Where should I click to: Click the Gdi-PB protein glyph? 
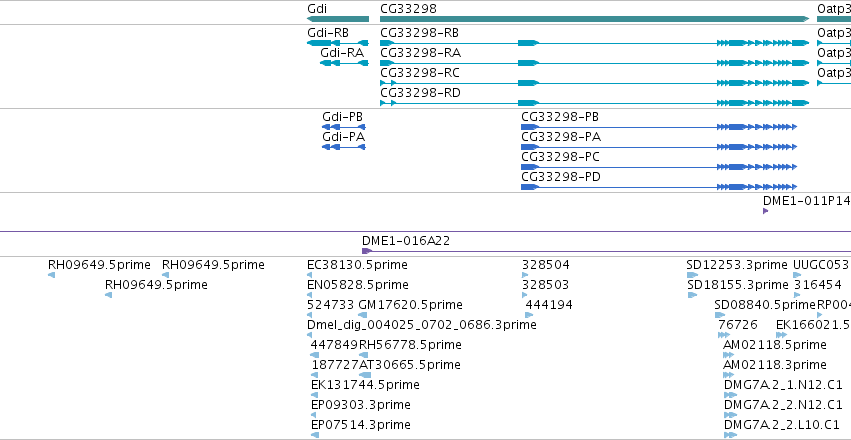[x=344, y=127]
